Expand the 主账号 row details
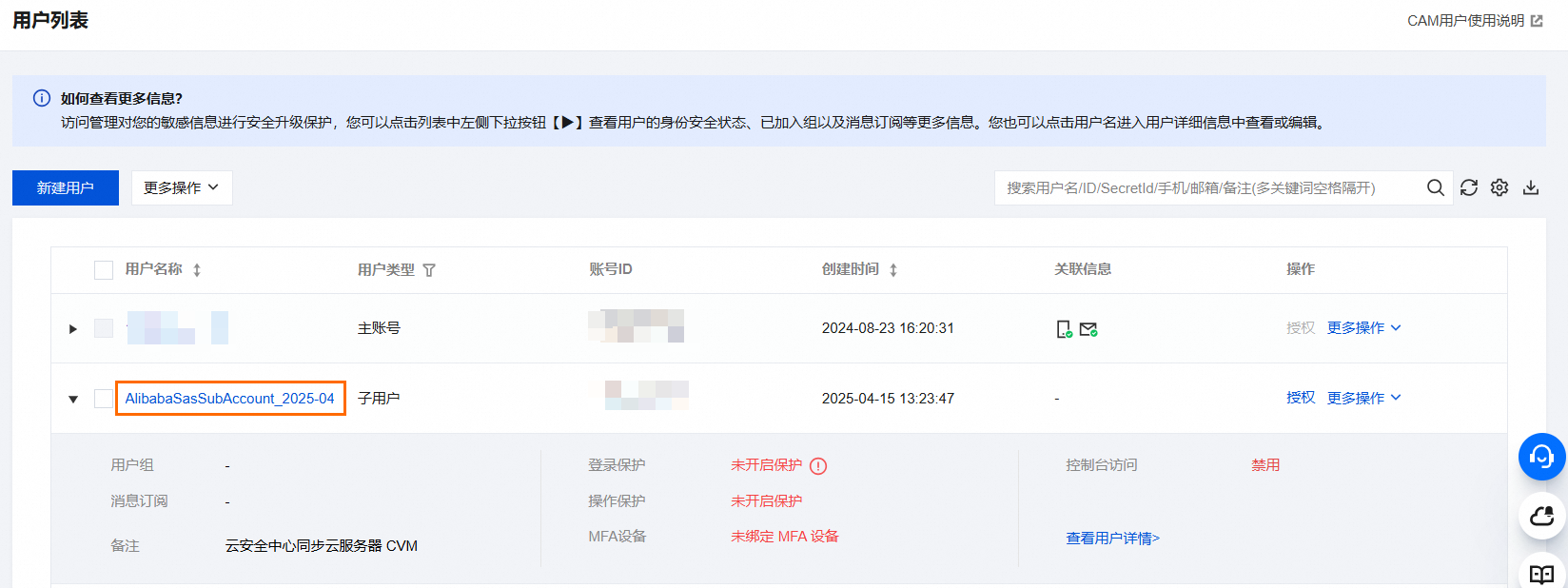Screen dimensions: 1568x588 (x=73, y=329)
